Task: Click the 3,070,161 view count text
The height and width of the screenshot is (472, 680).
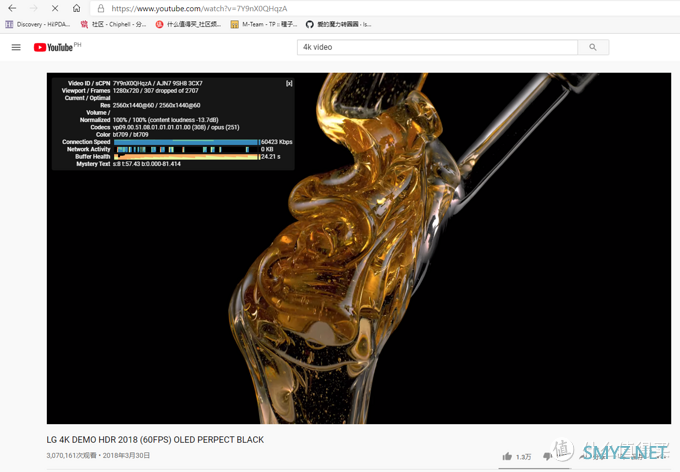Action: [71, 456]
